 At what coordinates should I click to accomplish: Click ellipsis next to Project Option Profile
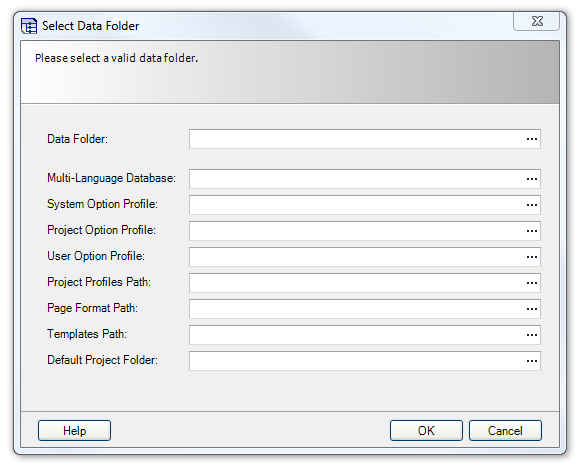(x=531, y=231)
